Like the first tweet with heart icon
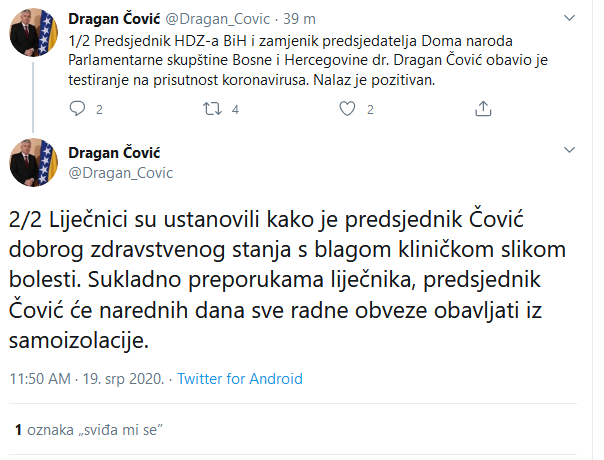604x460 pixels. (347, 109)
